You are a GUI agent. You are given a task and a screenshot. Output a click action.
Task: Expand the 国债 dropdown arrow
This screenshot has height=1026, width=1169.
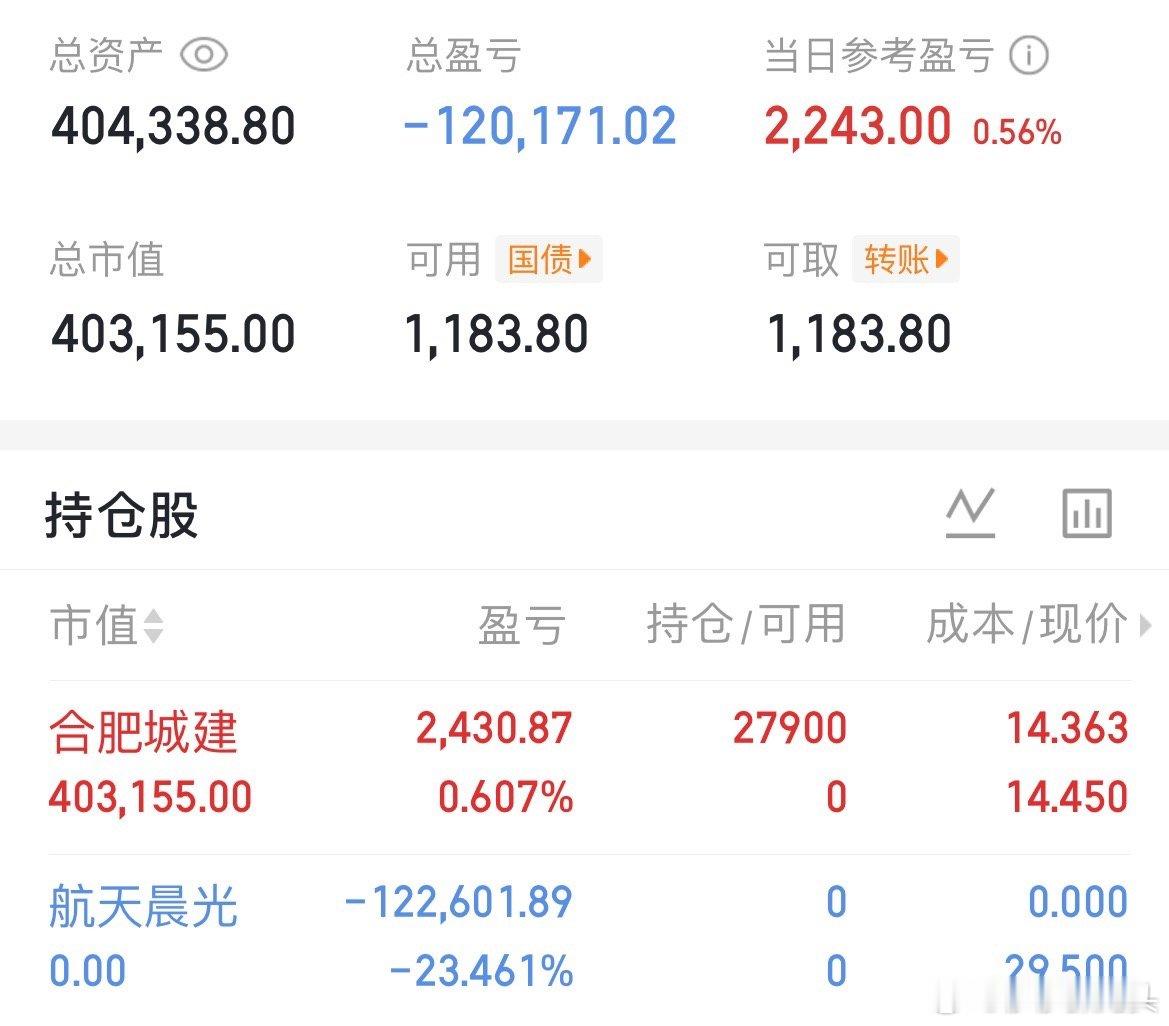coord(585,260)
